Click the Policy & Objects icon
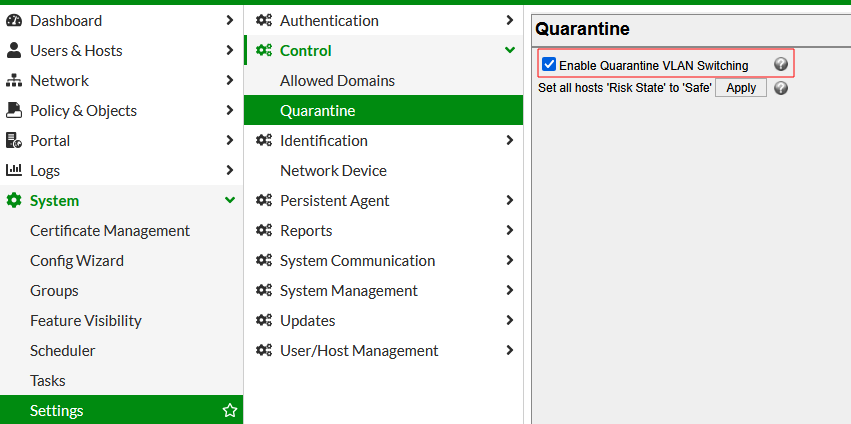The width and height of the screenshot is (851, 424). [14, 110]
